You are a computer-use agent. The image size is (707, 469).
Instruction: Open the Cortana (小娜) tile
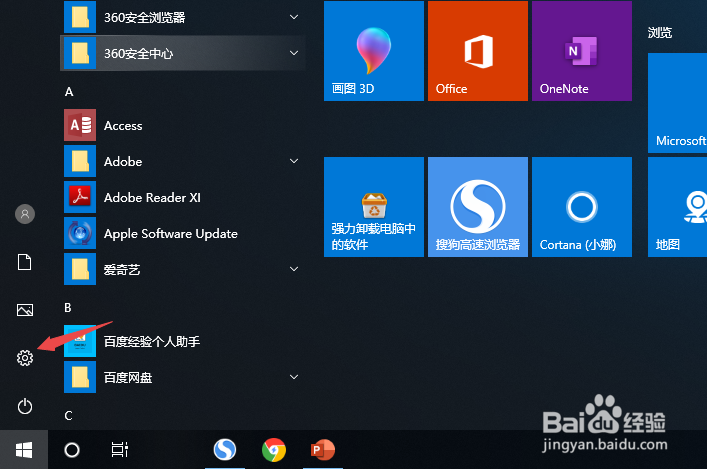(x=582, y=207)
